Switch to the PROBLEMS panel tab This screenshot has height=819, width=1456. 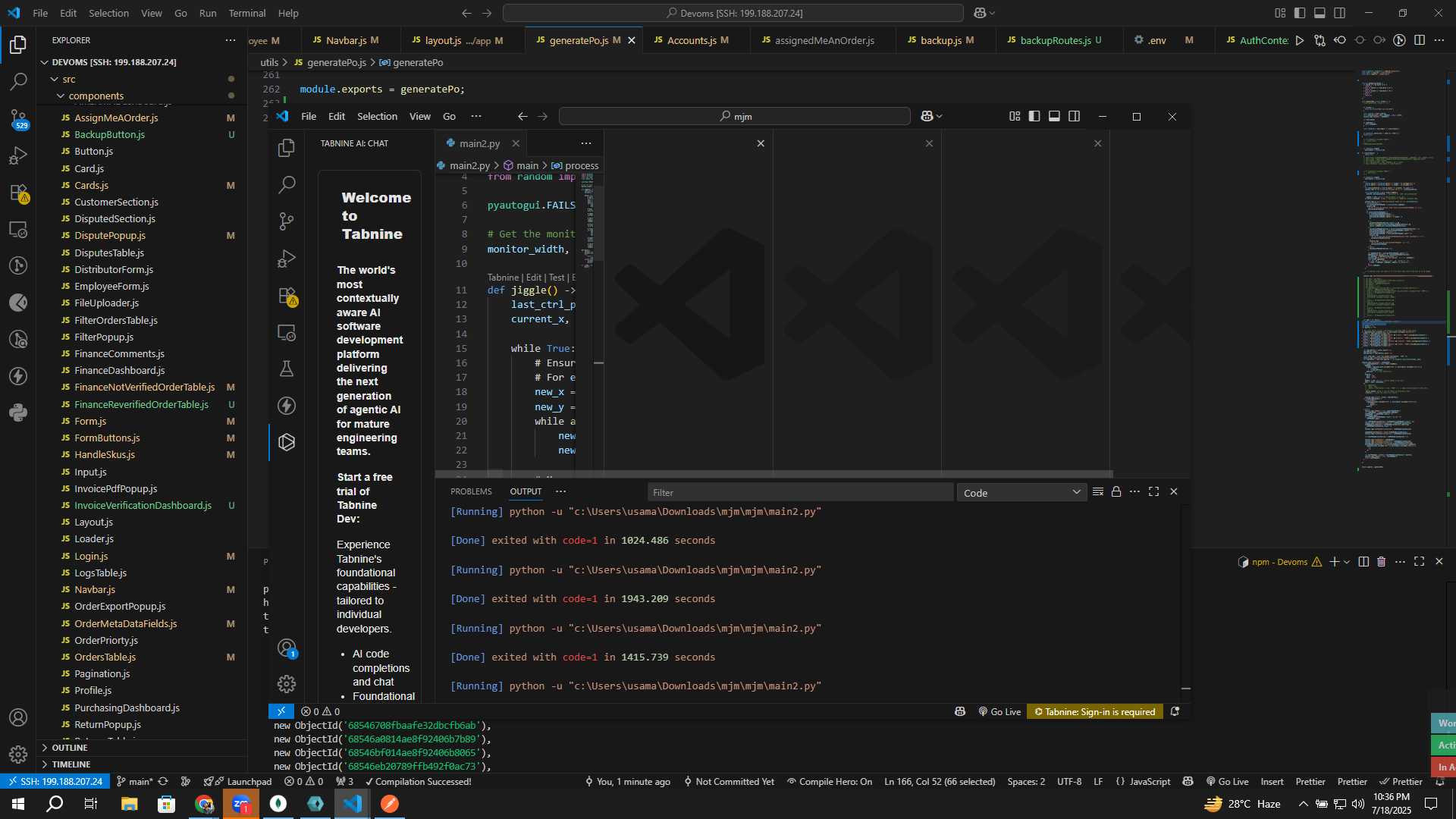(x=471, y=492)
